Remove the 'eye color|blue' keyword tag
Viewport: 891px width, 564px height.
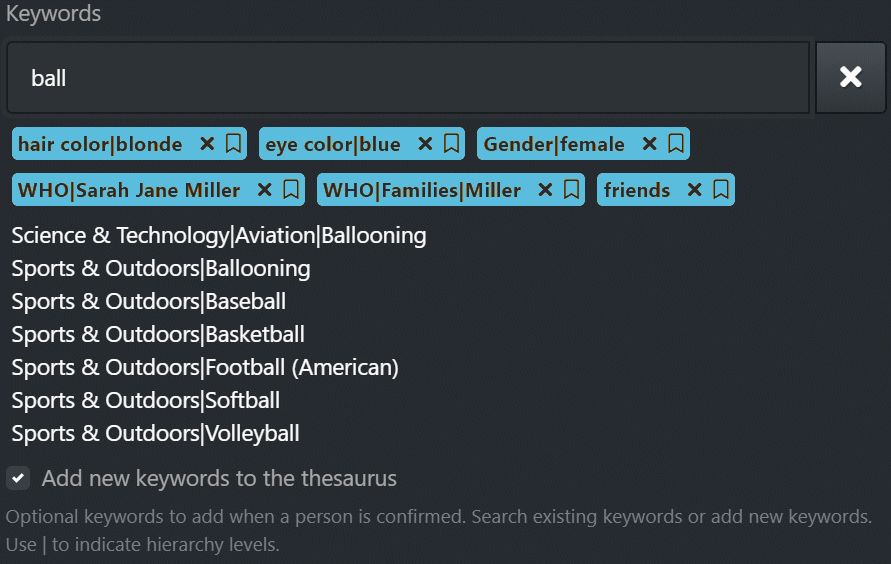point(425,144)
